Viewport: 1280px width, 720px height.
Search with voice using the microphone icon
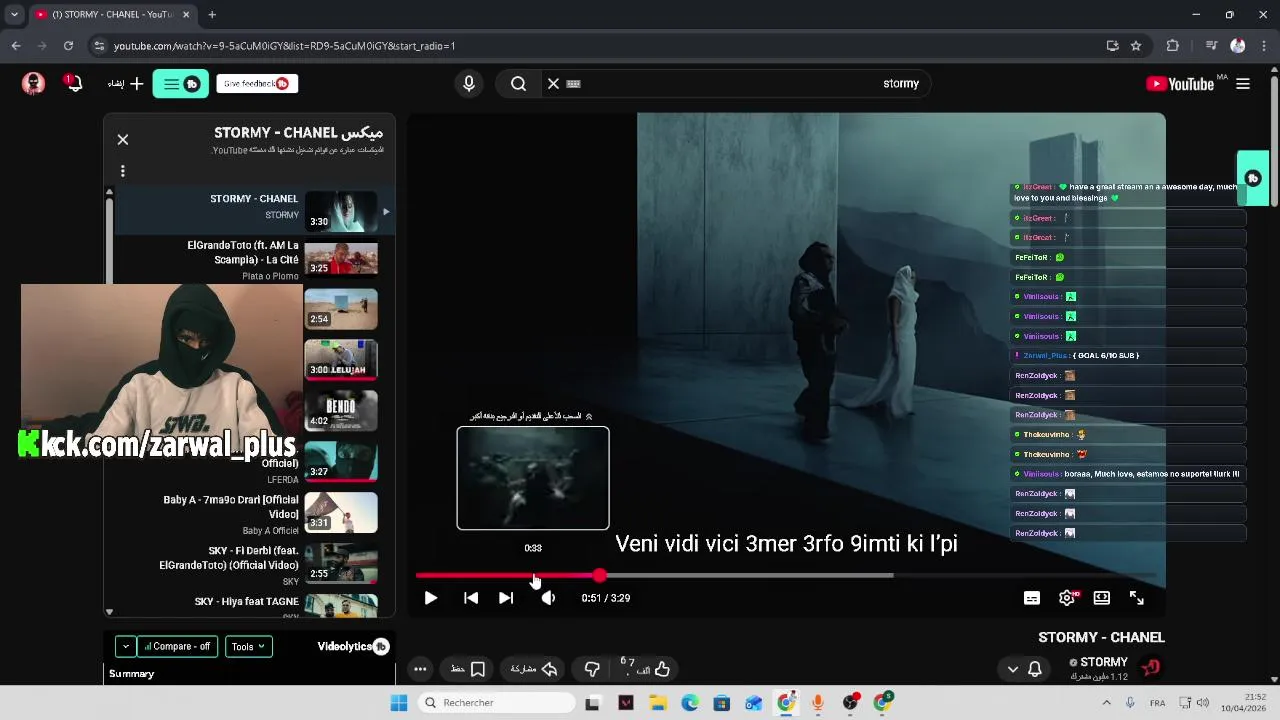point(469,84)
